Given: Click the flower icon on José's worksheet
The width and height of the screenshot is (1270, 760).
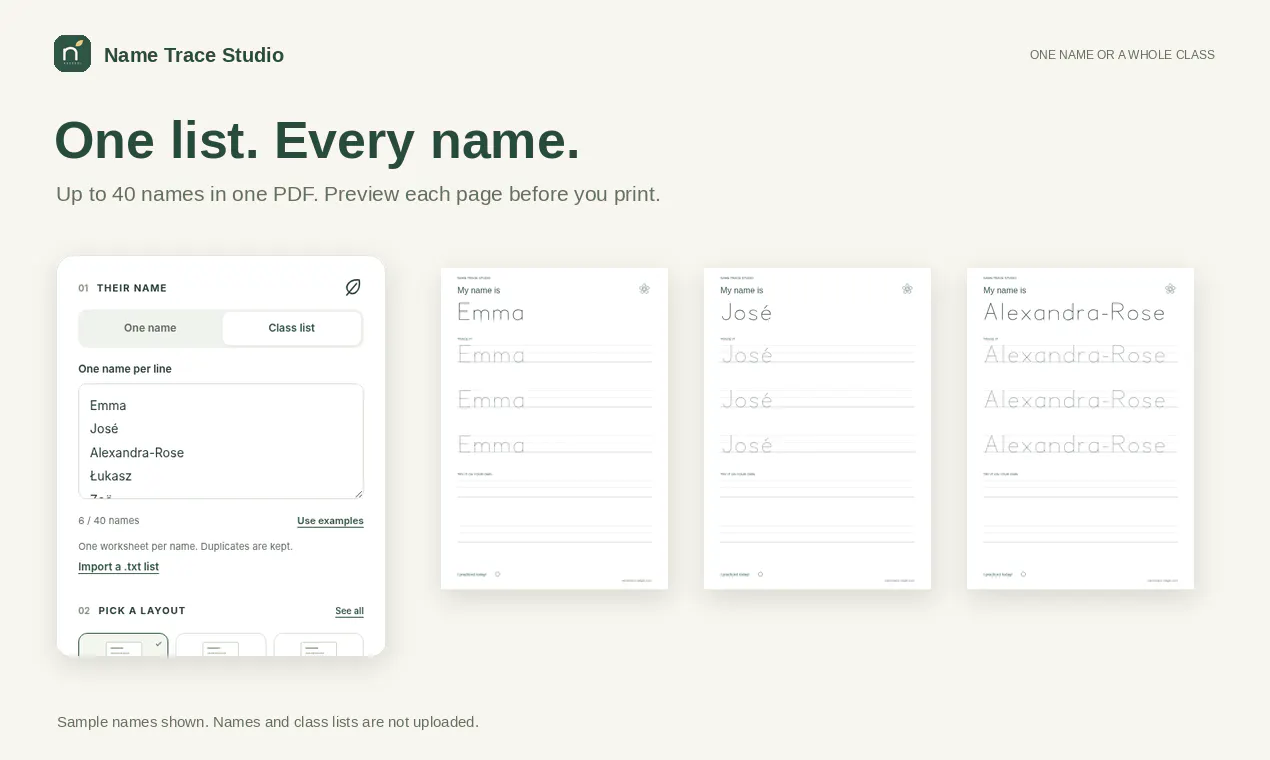Looking at the screenshot, I should point(907,289).
